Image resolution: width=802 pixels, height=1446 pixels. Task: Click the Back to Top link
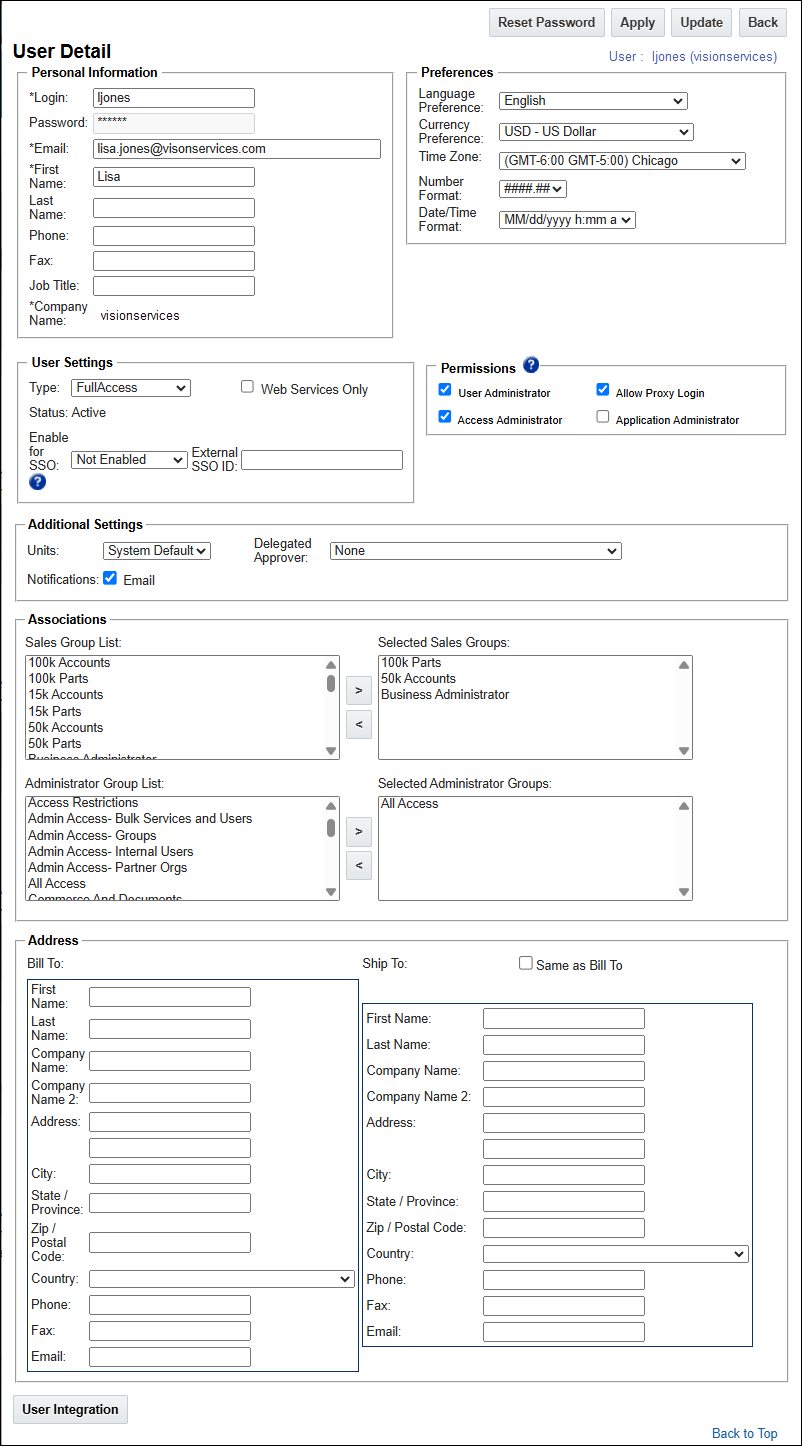[744, 1433]
